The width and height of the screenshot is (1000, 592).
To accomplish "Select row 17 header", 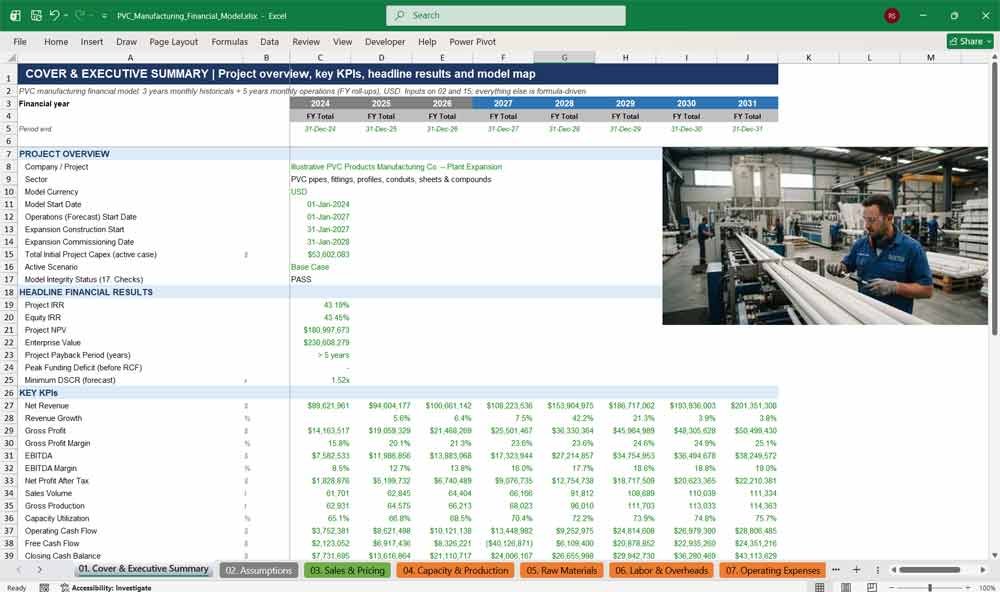I will click(x=9, y=279).
